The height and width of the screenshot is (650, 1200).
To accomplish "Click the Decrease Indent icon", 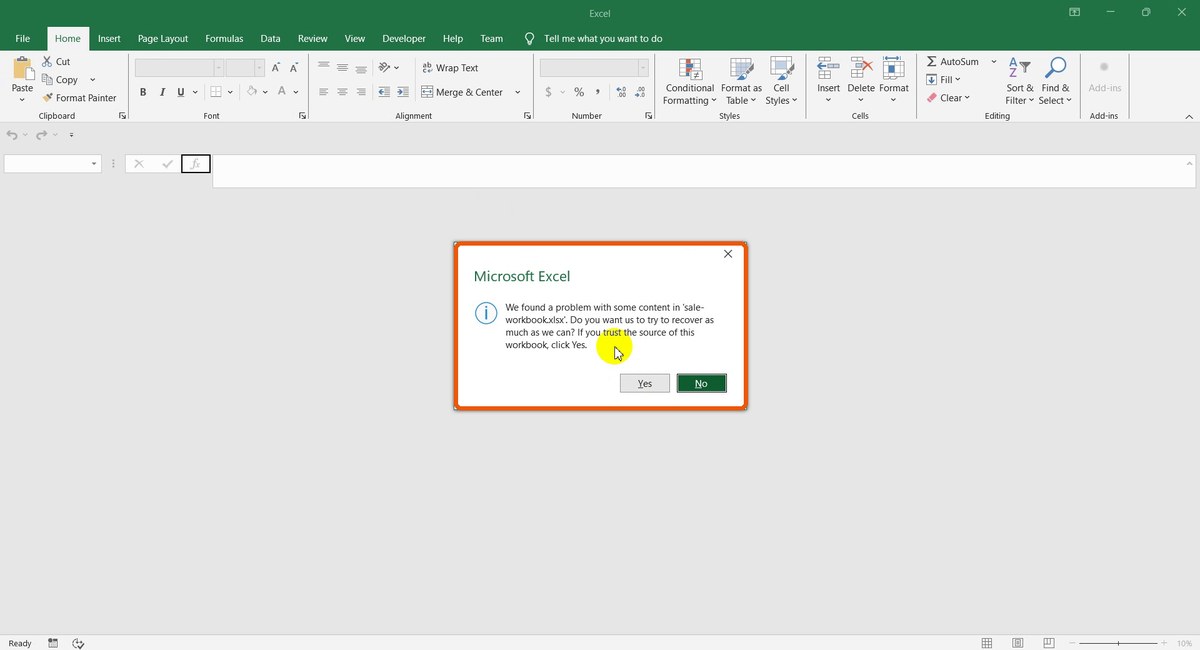I will pyautogui.click(x=384, y=92).
